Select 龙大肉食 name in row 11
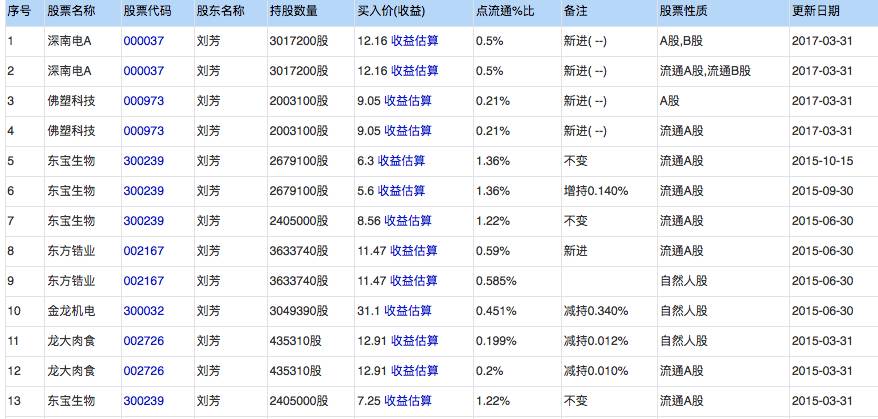 (71, 341)
